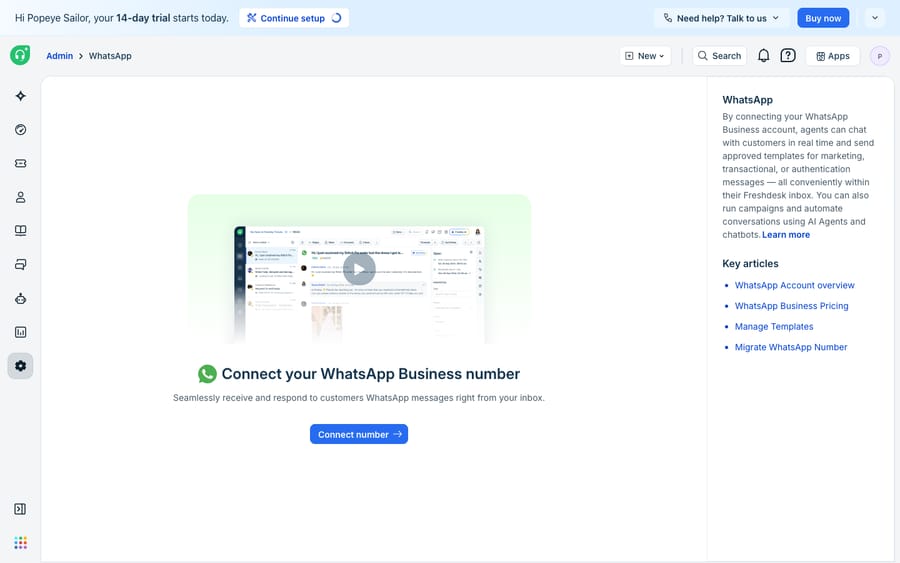Open WhatsApp Account overview article
900x563 pixels.
[x=794, y=285]
